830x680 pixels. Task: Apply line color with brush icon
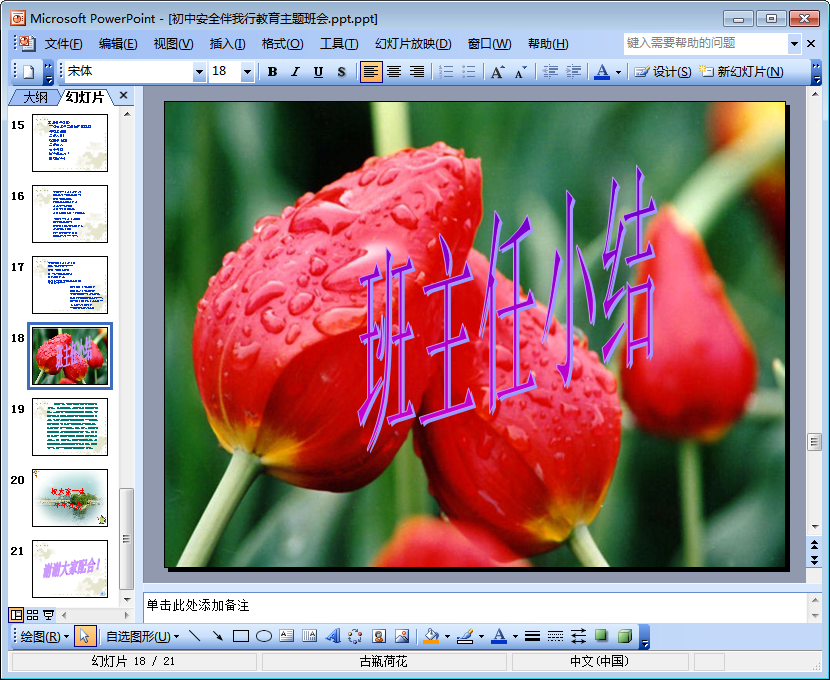pyautogui.click(x=465, y=636)
